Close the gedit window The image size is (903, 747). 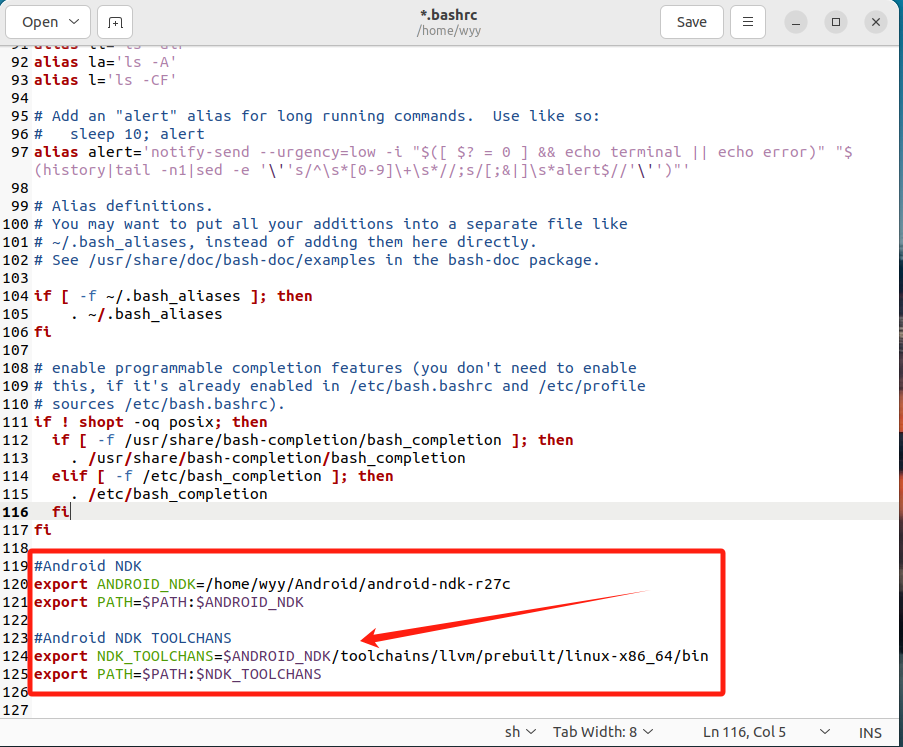click(x=877, y=21)
